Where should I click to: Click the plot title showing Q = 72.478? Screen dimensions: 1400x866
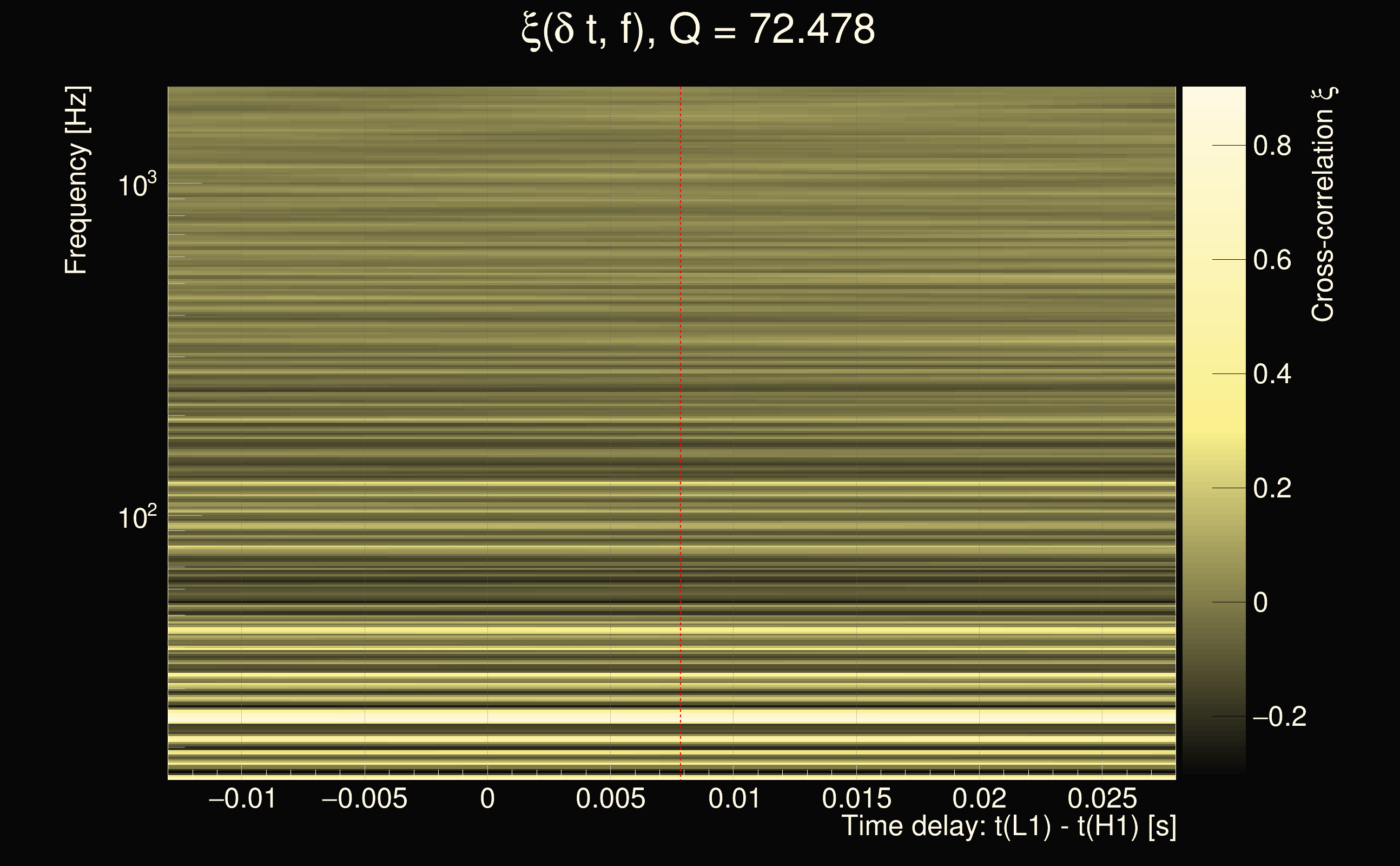(x=698, y=30)
